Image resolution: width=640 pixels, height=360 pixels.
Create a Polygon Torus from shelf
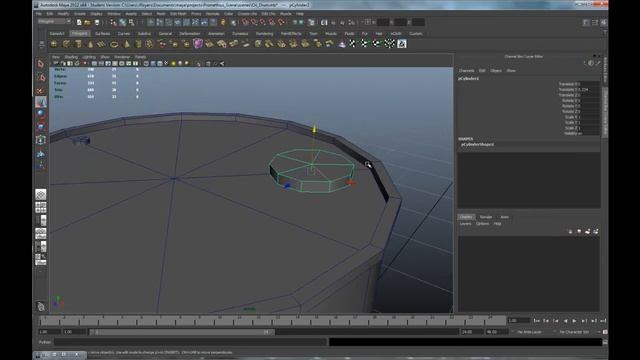point(114,44)
